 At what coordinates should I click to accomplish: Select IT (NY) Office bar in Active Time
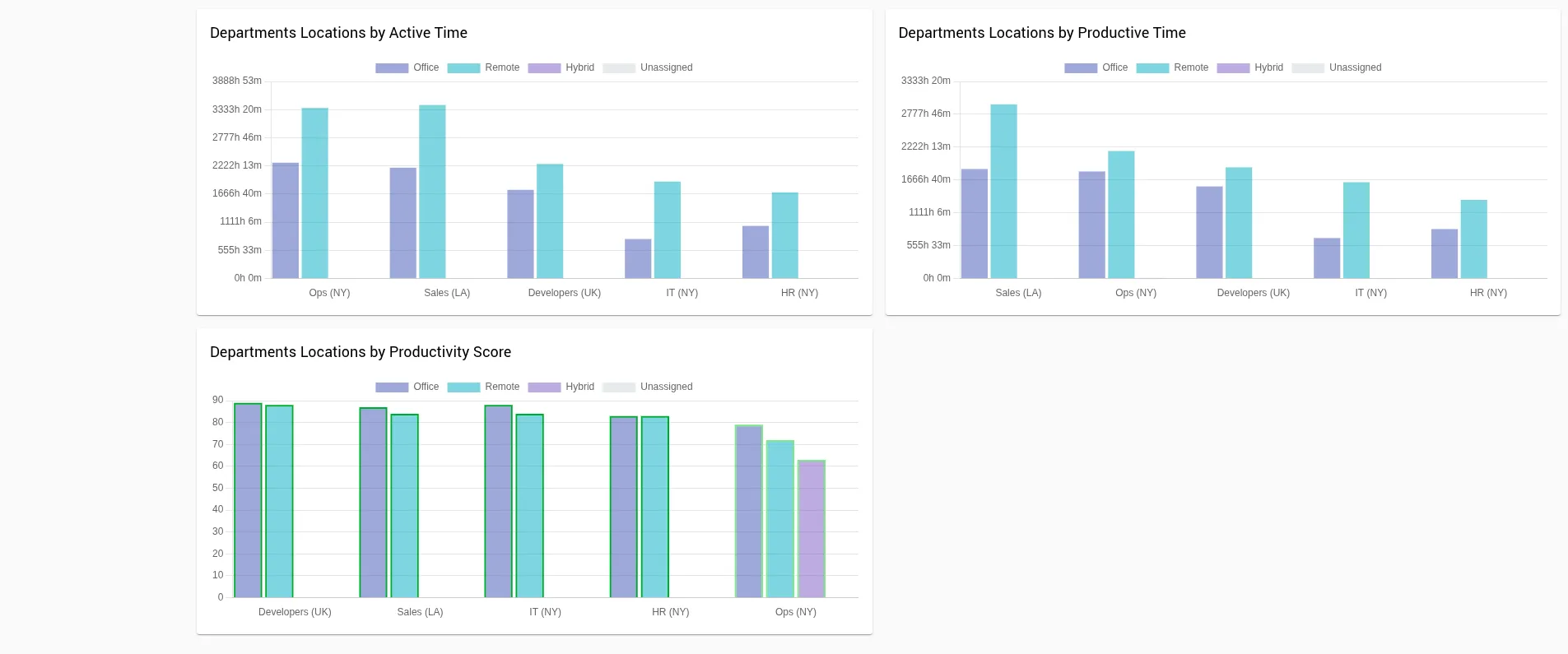(x=638, y=258)
